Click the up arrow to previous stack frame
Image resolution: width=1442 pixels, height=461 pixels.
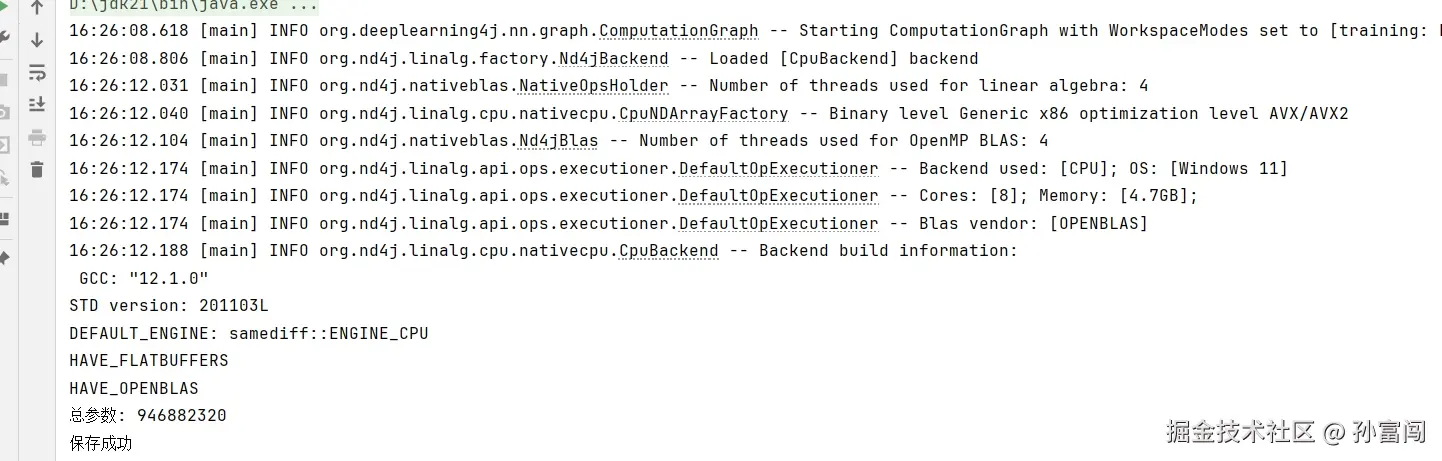(x=37, y=9)
